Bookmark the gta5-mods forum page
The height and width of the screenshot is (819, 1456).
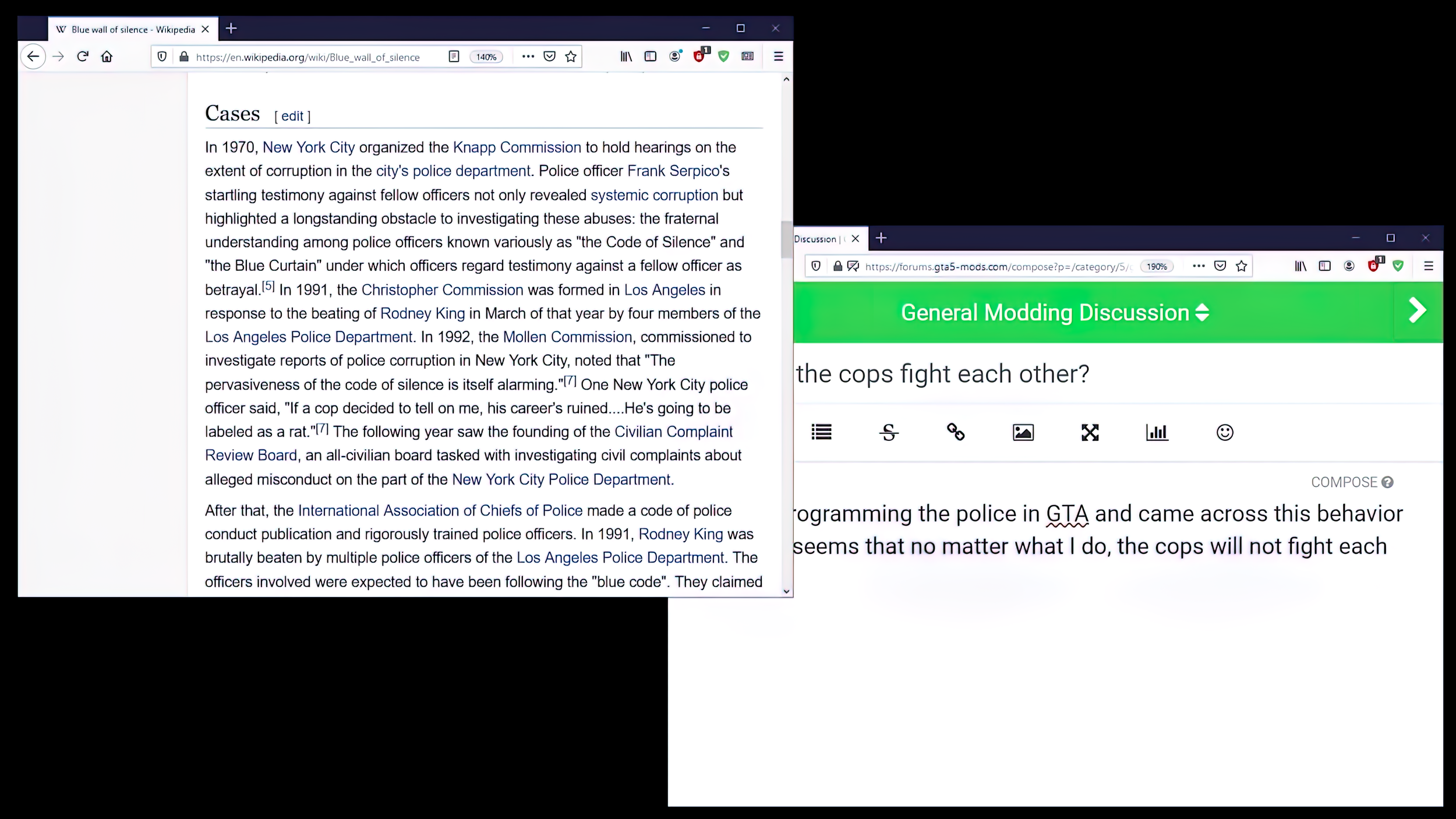tap(1242, 266)
